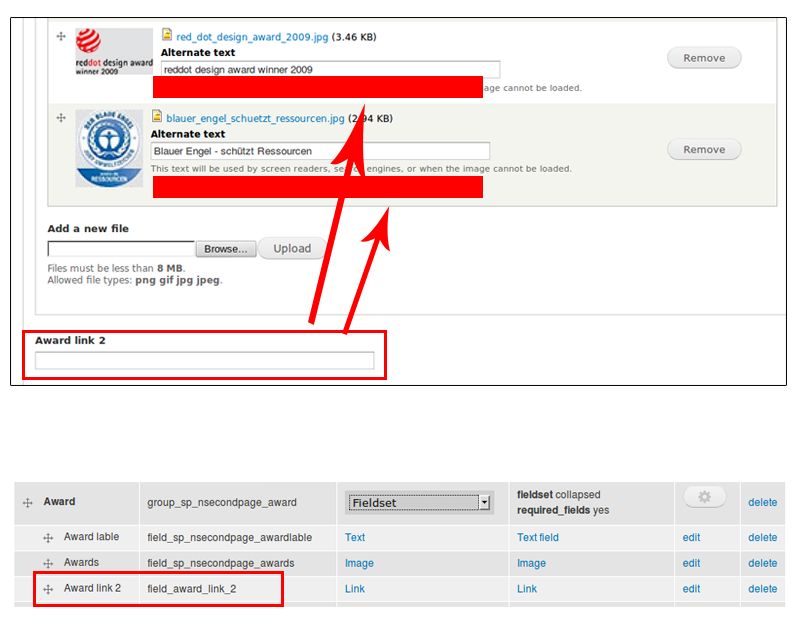Focus the Blauer Engel alternate text field
Image resolution: width=800 pixels, height=633 pixels.
click(x=320, y=151)
